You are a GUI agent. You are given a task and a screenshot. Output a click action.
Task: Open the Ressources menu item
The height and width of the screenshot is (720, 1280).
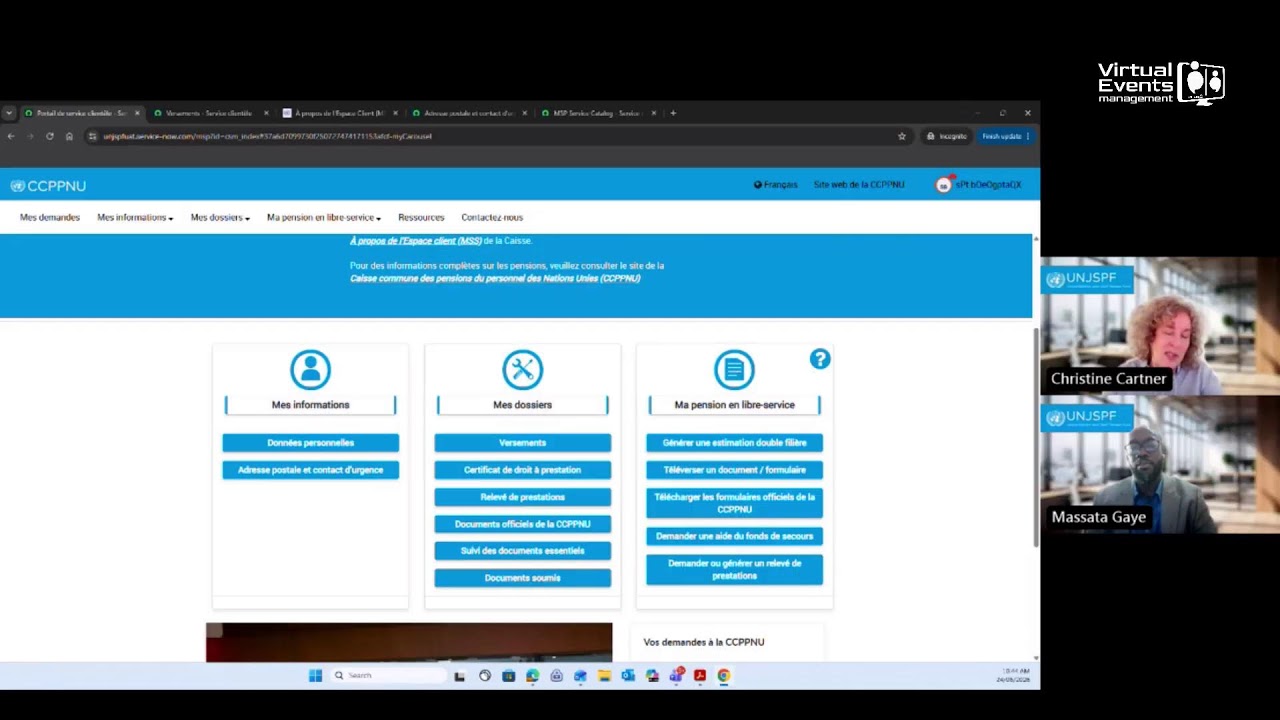click(x=421, y=217)
